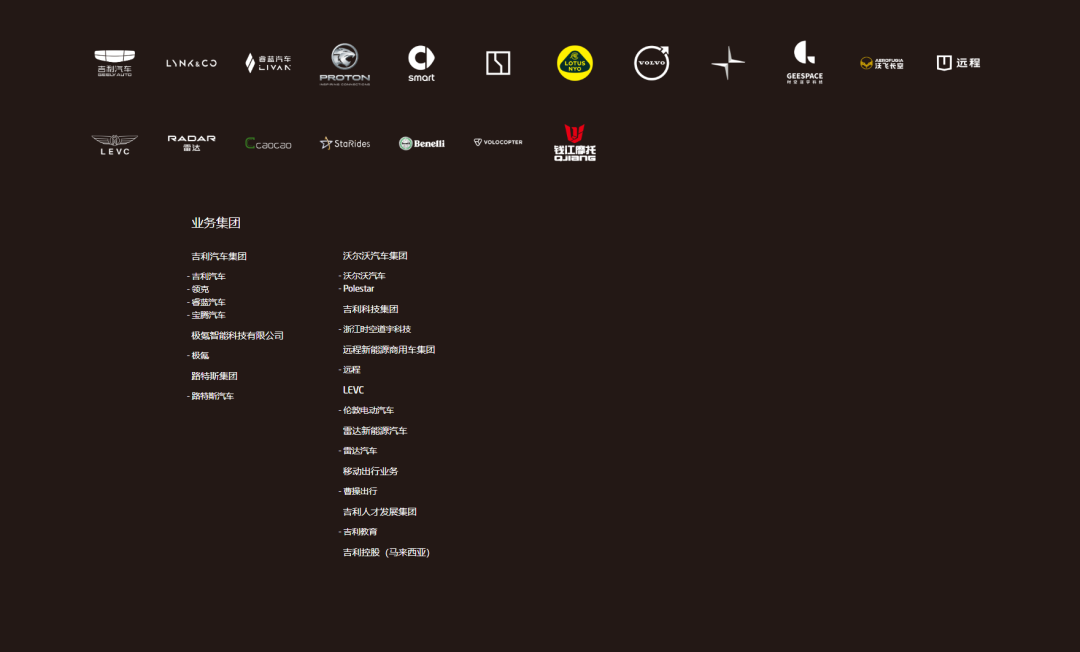Open the 伦敦电动汽车 link
Image resolution: width=1080 pixels, height=652 pixels.
pyautogui.click(x=368, y=410)
